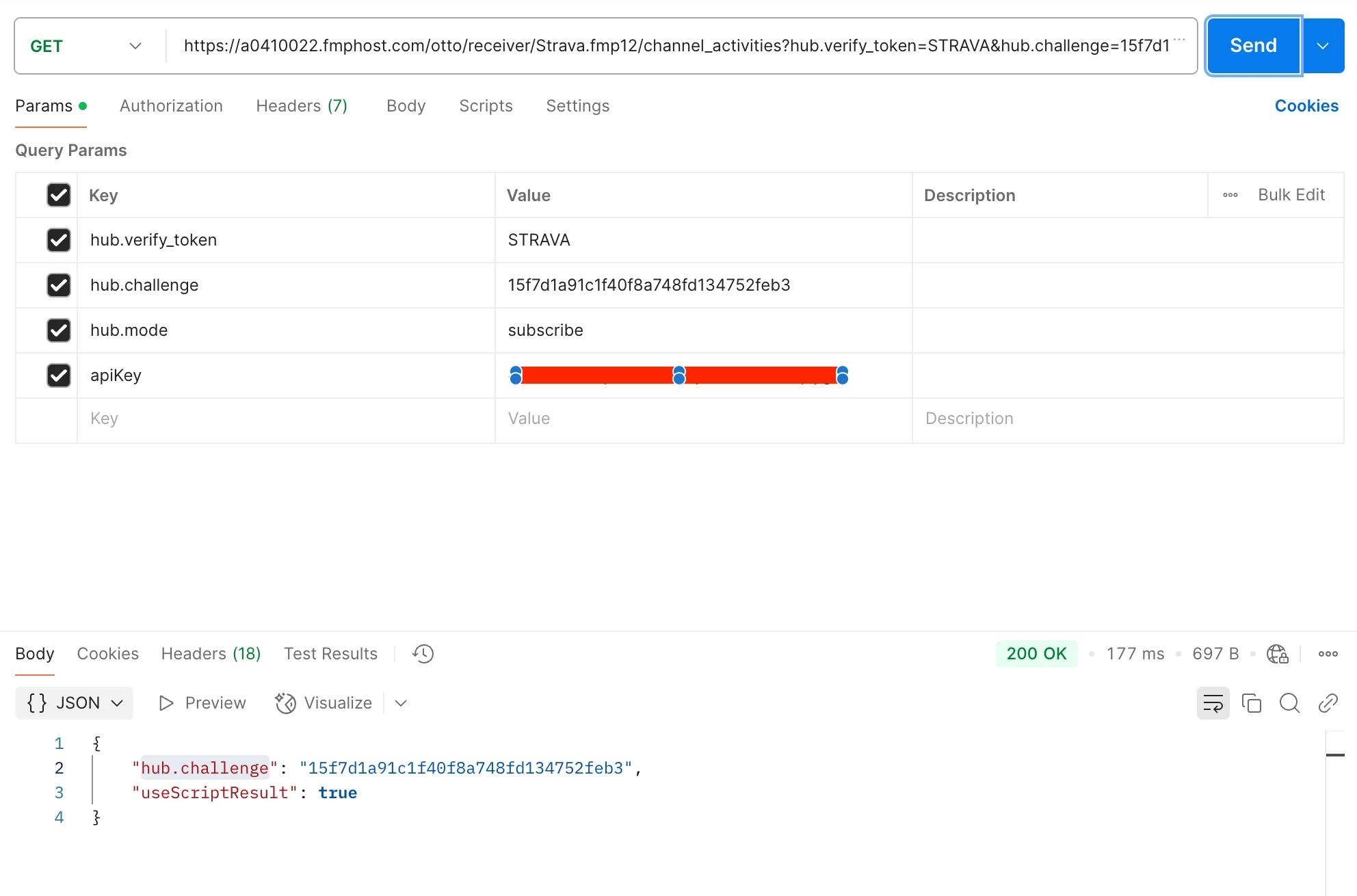This screenshot has height=896, width=1357.
Task: Click the link icon in response toolbar
Action: pyautogui.click(x=1328, y=703)
